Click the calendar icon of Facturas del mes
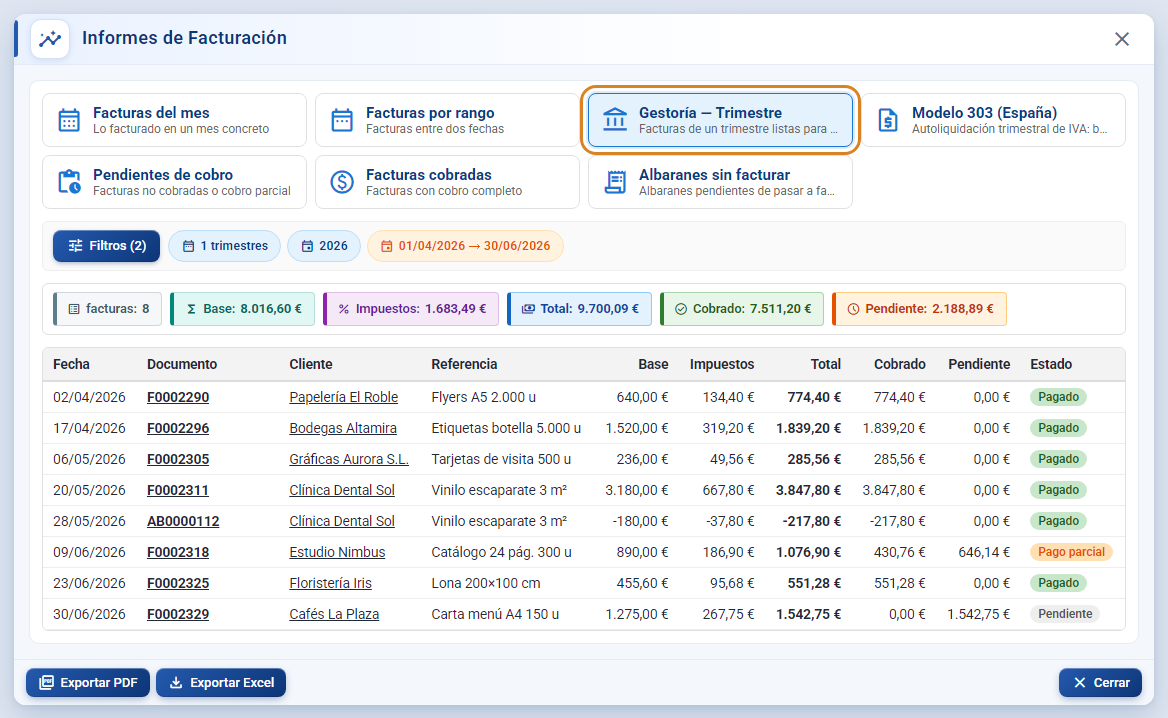 pyautogui.click(x=69, y=120)
